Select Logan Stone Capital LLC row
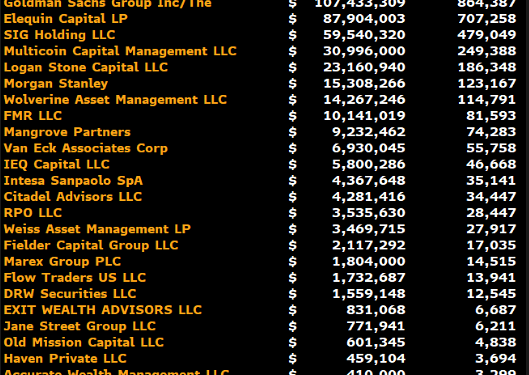Image resolution: width=529 pixels, height=375 pixels. click(x=86, y=67)
